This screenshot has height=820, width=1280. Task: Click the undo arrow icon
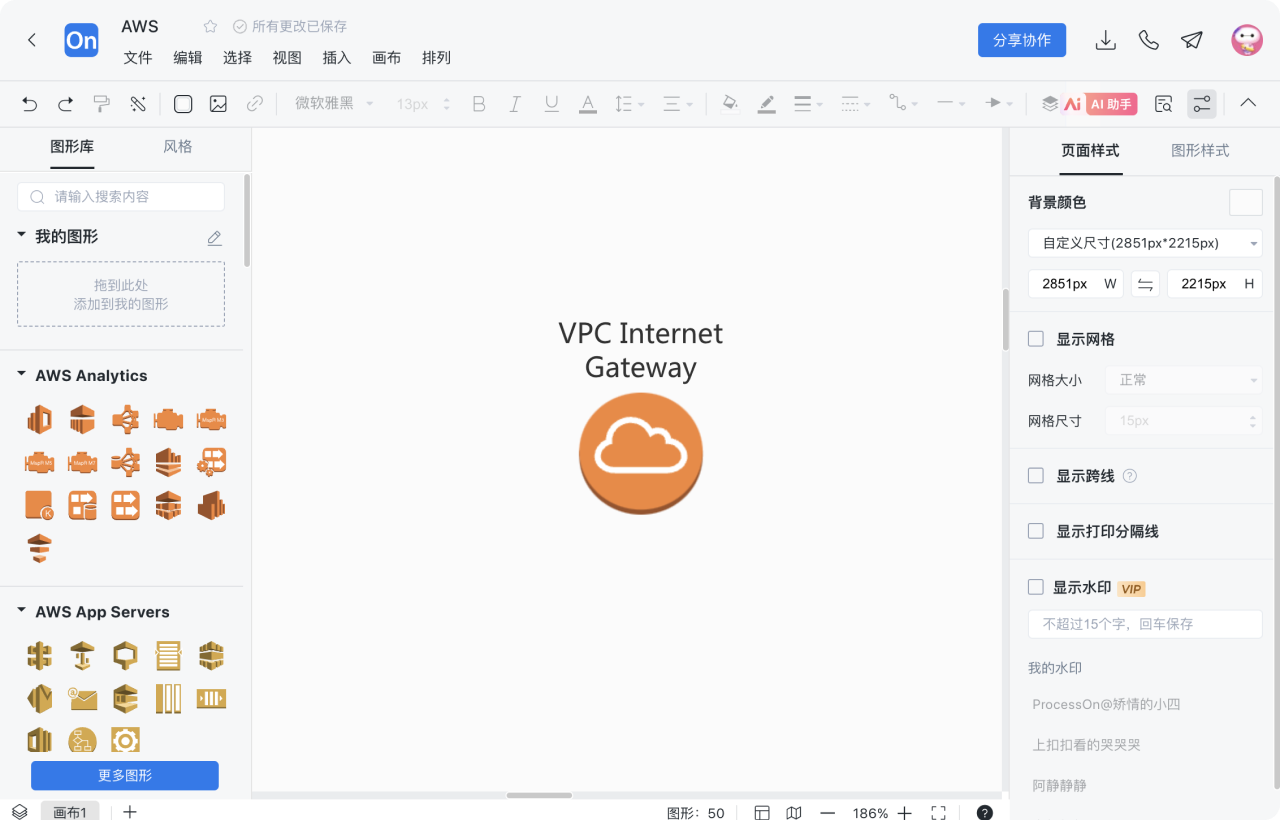click(30, 104)
